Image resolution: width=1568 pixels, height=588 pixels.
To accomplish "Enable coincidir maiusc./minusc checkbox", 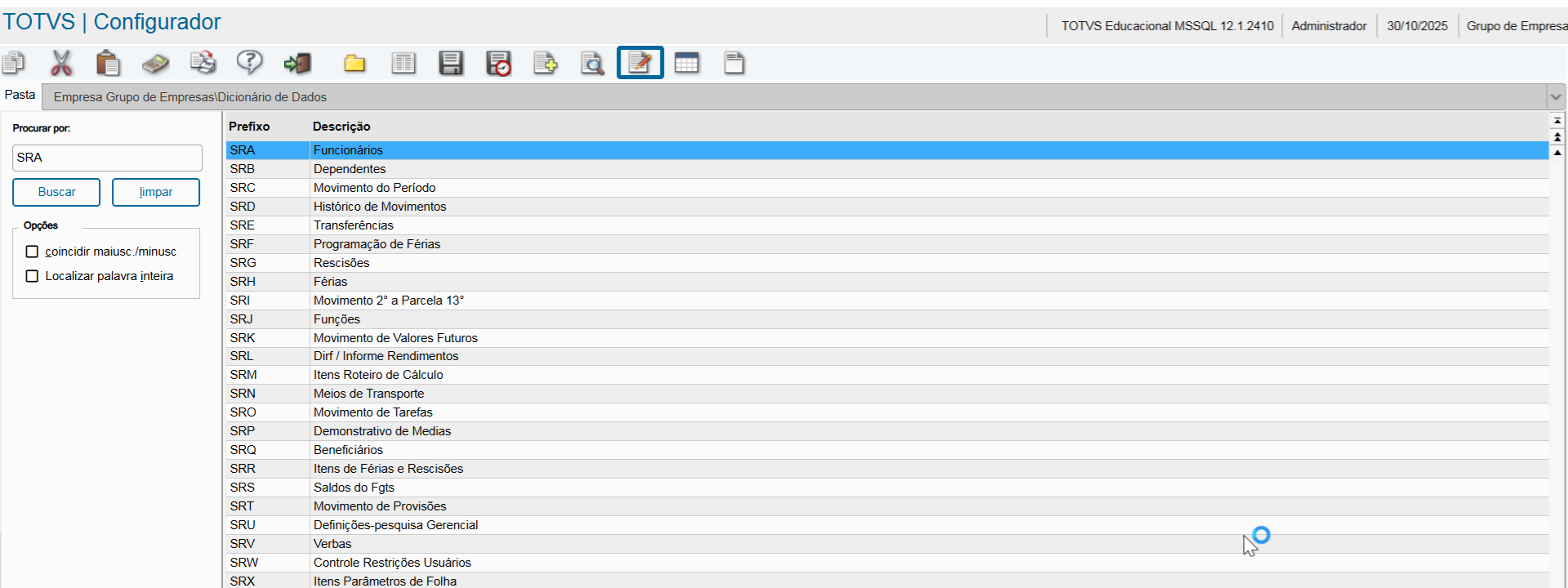I will point(32,252).
